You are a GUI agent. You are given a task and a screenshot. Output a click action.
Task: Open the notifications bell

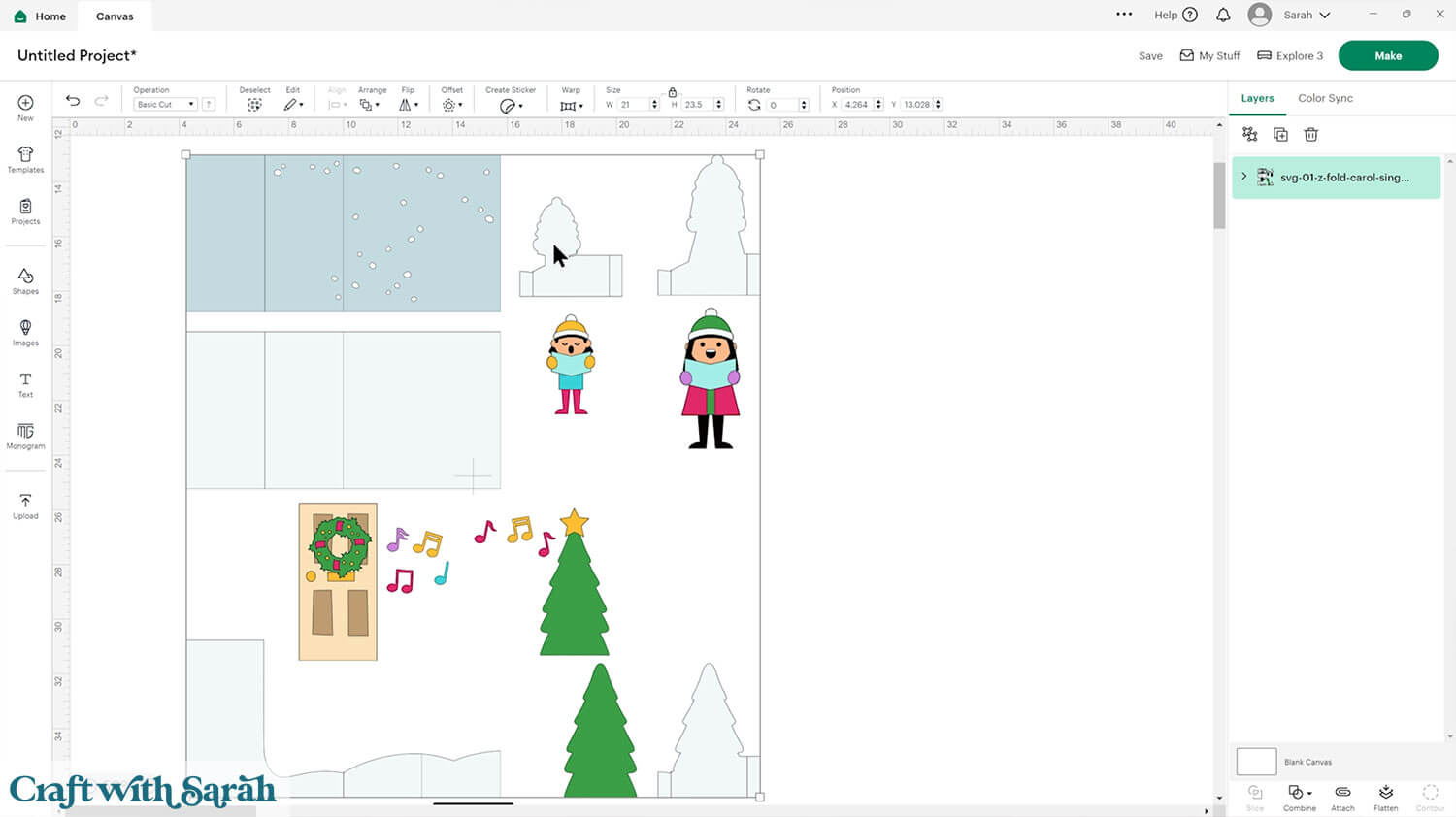(x=1223, y=15)
